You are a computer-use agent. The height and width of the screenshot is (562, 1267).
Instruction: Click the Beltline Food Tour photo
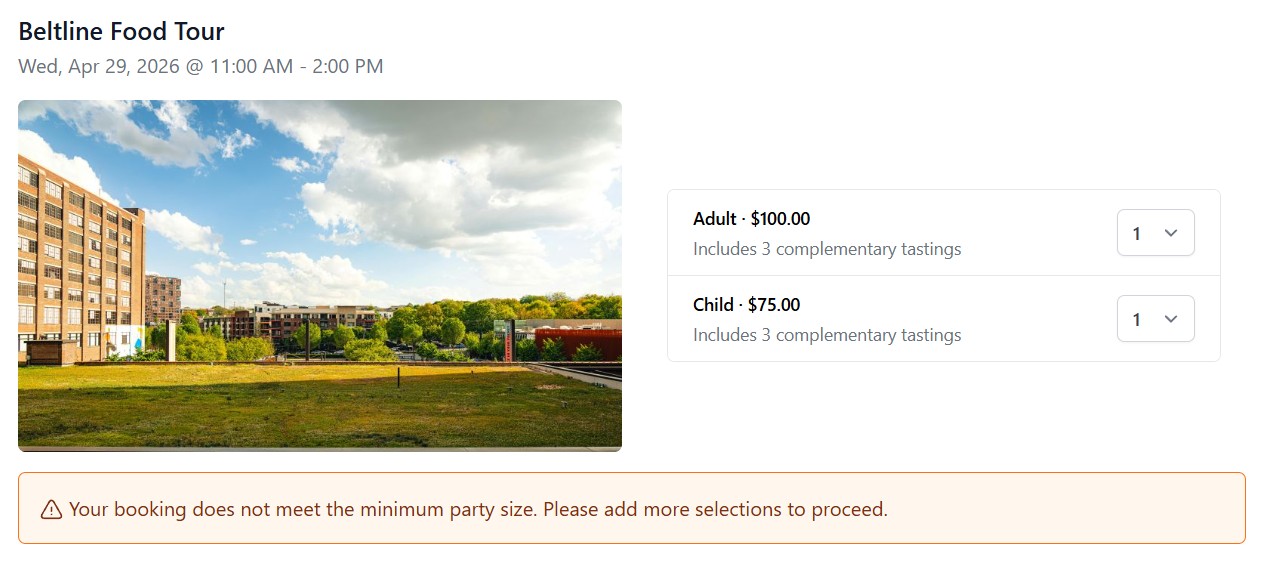tap(320, 275)
